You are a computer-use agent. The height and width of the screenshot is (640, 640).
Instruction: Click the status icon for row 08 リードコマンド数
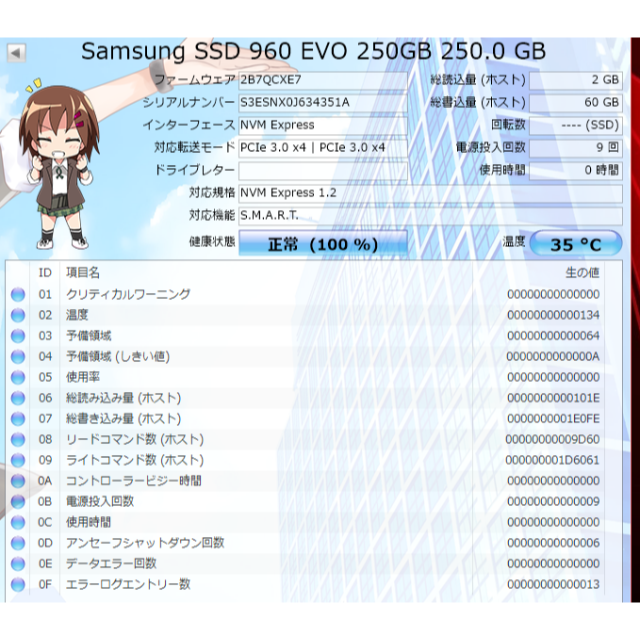click(x=18, y=439)
